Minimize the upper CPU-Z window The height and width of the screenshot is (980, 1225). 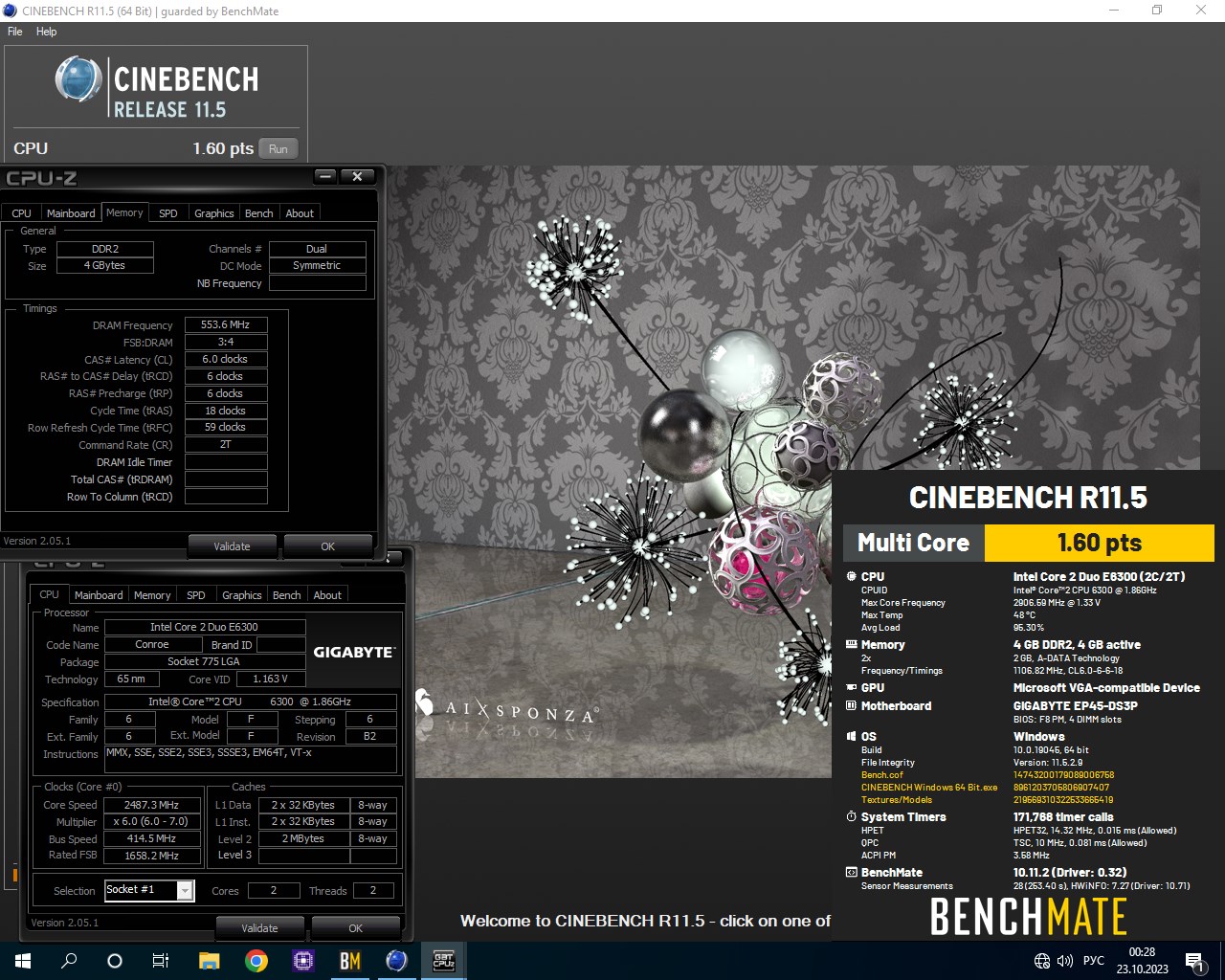325,176
